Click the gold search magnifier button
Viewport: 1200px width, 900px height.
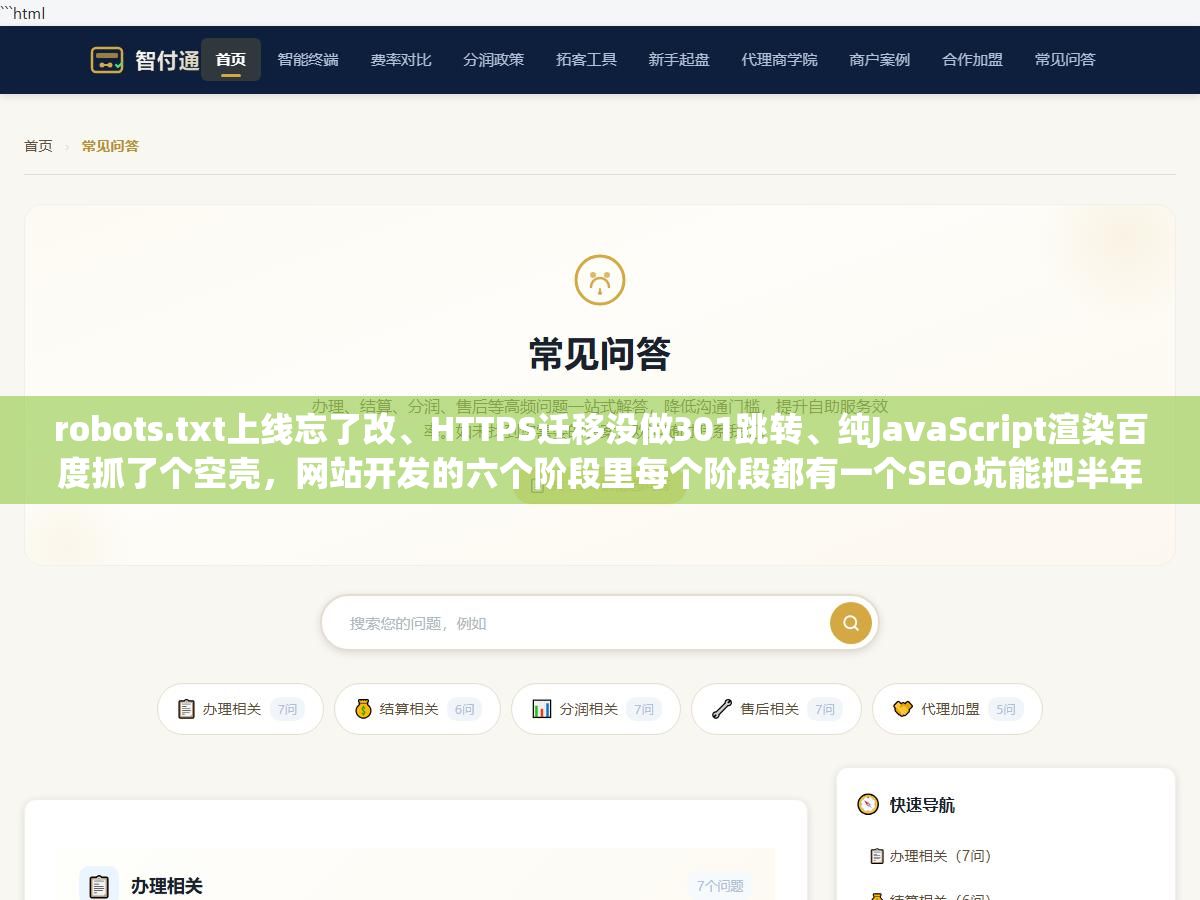pos(851,623)
